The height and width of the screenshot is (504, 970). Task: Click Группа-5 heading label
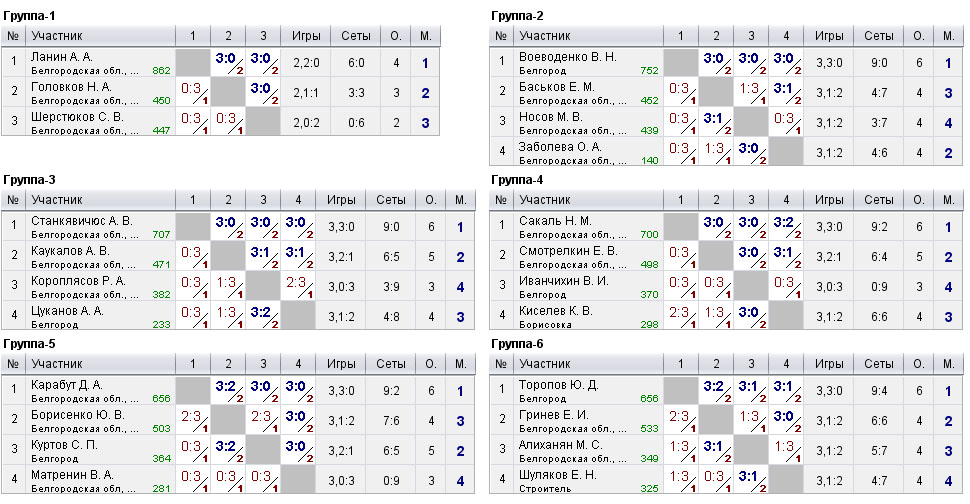29,344
